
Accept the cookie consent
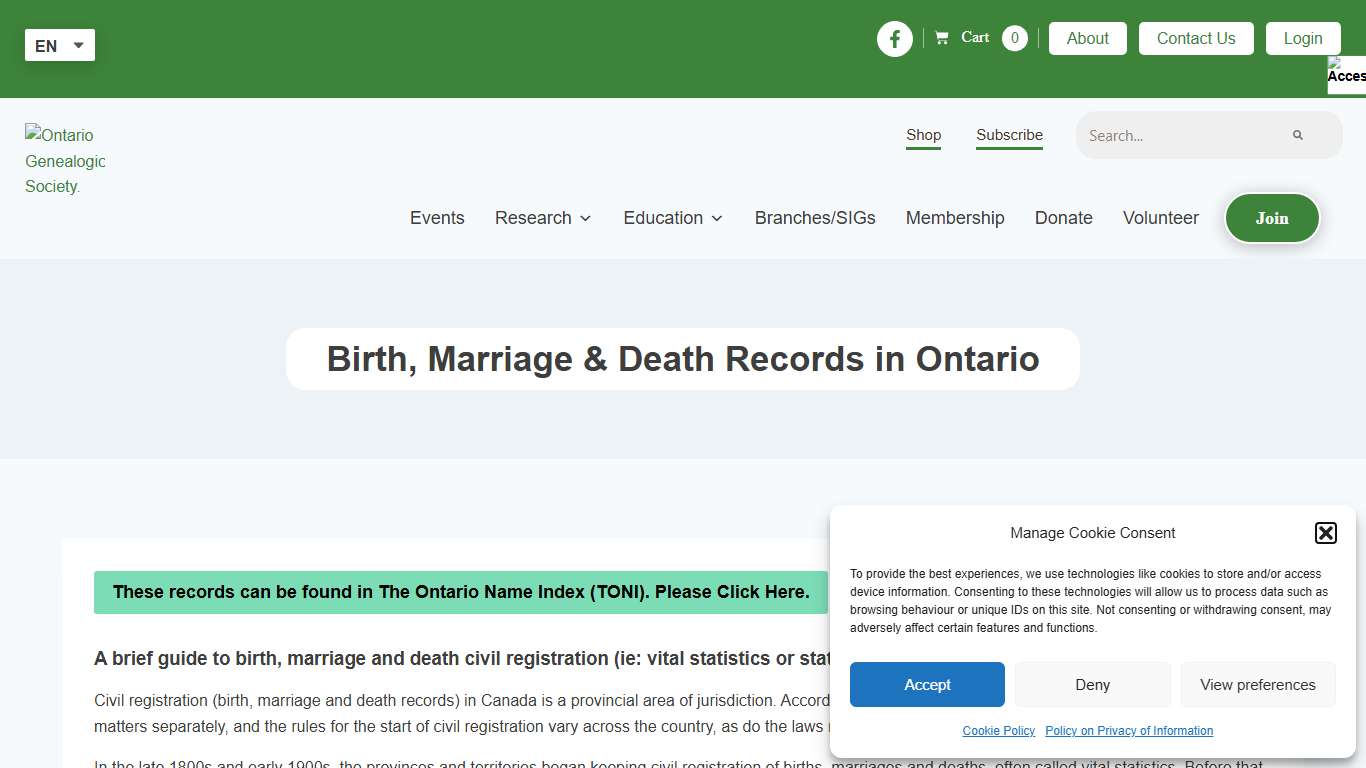927,684
